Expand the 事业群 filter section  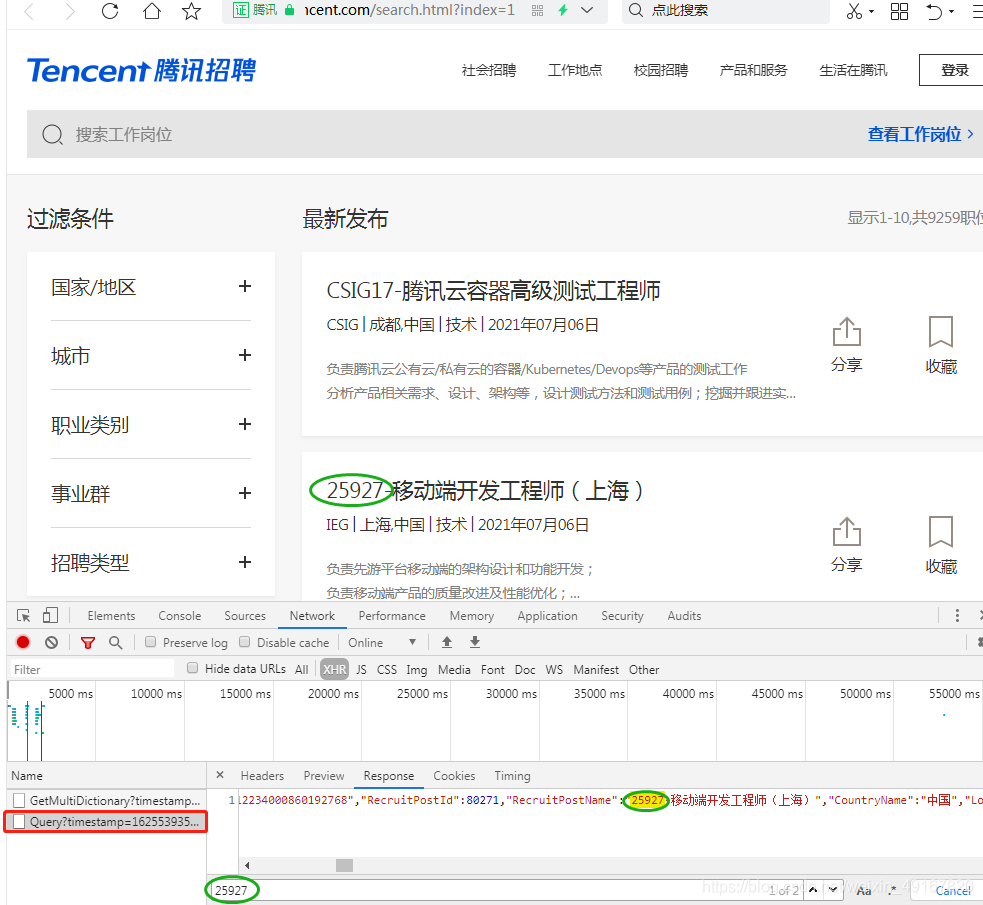(244, 493)
